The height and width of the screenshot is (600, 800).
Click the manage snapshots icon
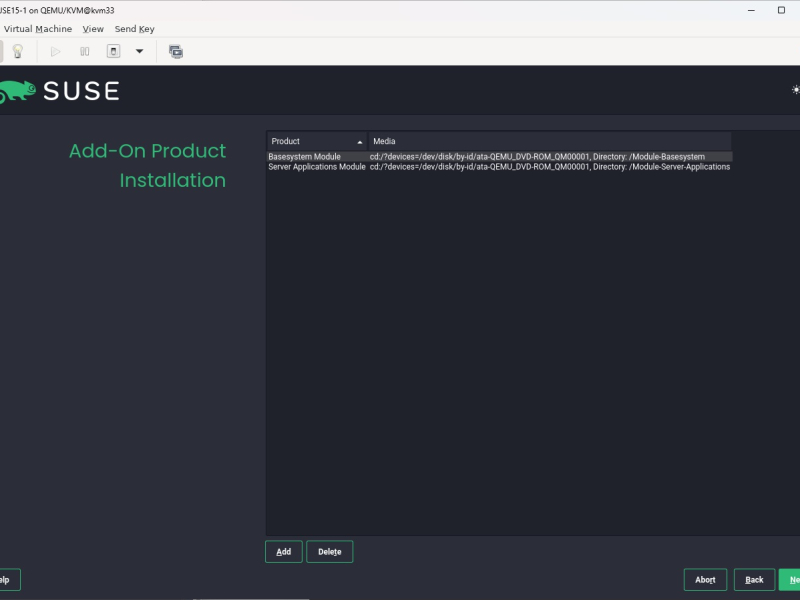pyautogui.click(x=176, y=52)
